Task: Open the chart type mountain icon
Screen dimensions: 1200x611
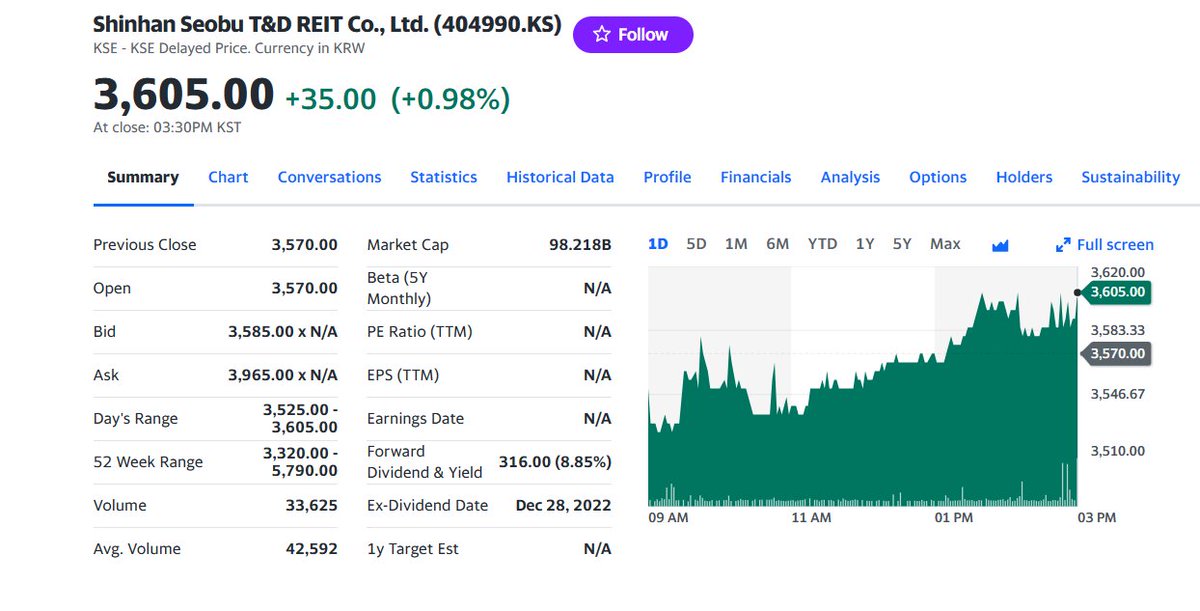Action: [x=1000, y=245]
